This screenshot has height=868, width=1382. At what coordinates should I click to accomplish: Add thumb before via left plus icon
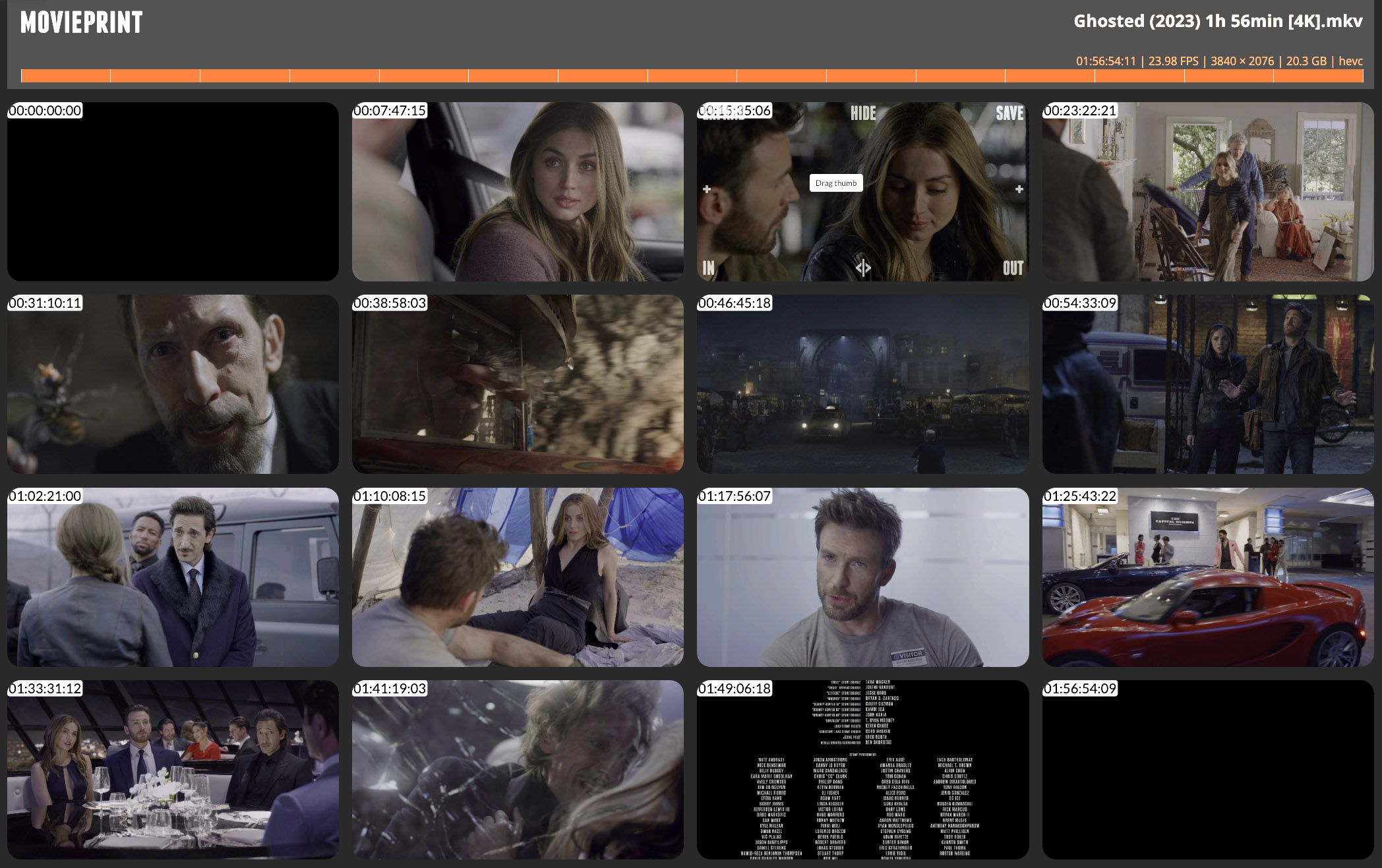pyautogui.click(x=707, y=189)
